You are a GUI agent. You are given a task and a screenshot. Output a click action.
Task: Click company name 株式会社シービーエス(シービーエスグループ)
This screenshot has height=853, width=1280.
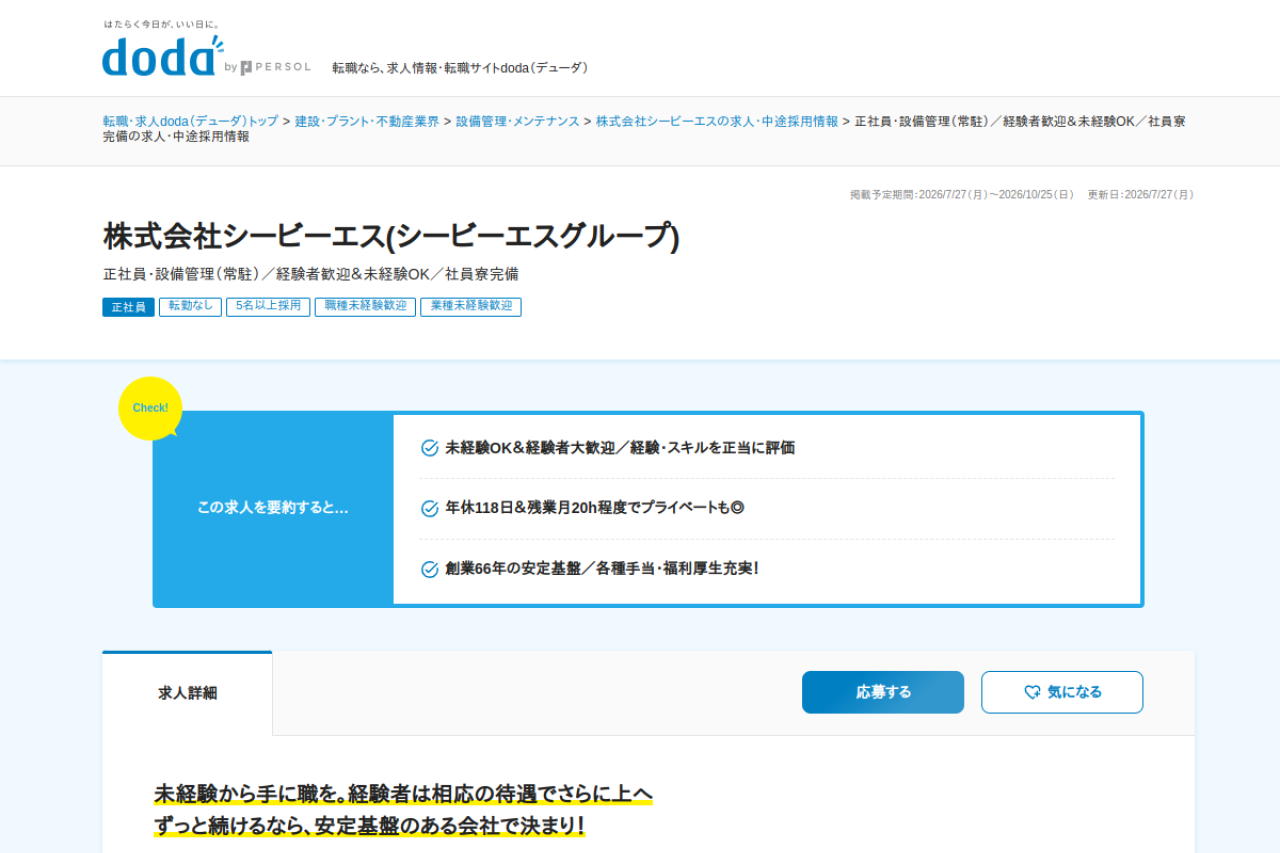pos(391,237)
